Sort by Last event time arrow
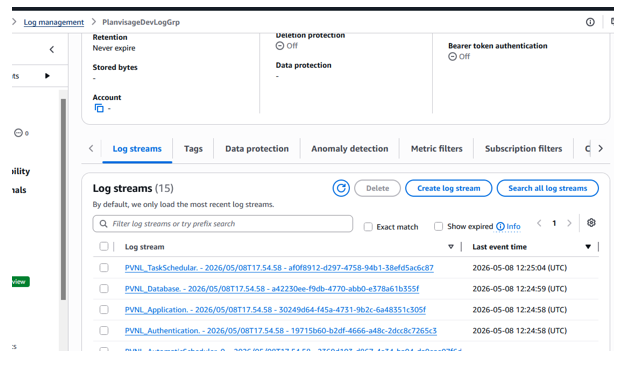Screen dimensions: 631x376 [588, 247]
